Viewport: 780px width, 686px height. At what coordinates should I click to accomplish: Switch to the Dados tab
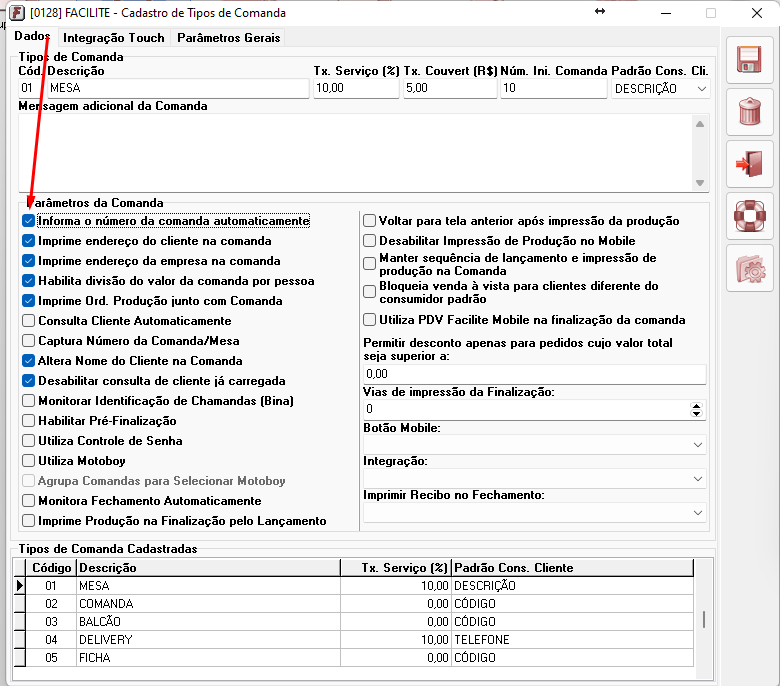point(32,36)
